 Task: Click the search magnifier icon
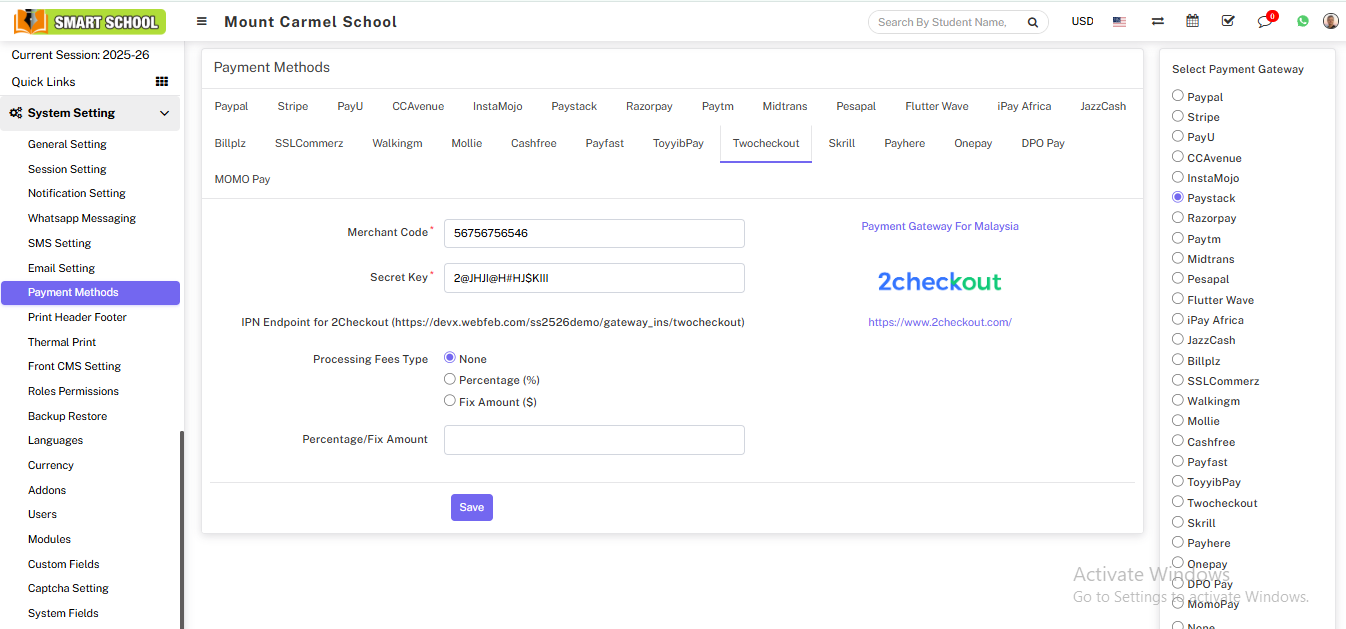(1032, 22)
